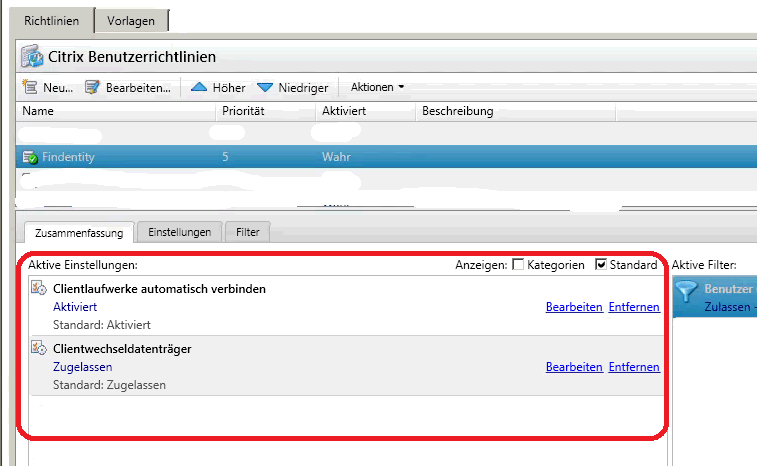Click the Neu... policy icon
Viewport: 757px width, 466px height.
click(x=30, y=87)
